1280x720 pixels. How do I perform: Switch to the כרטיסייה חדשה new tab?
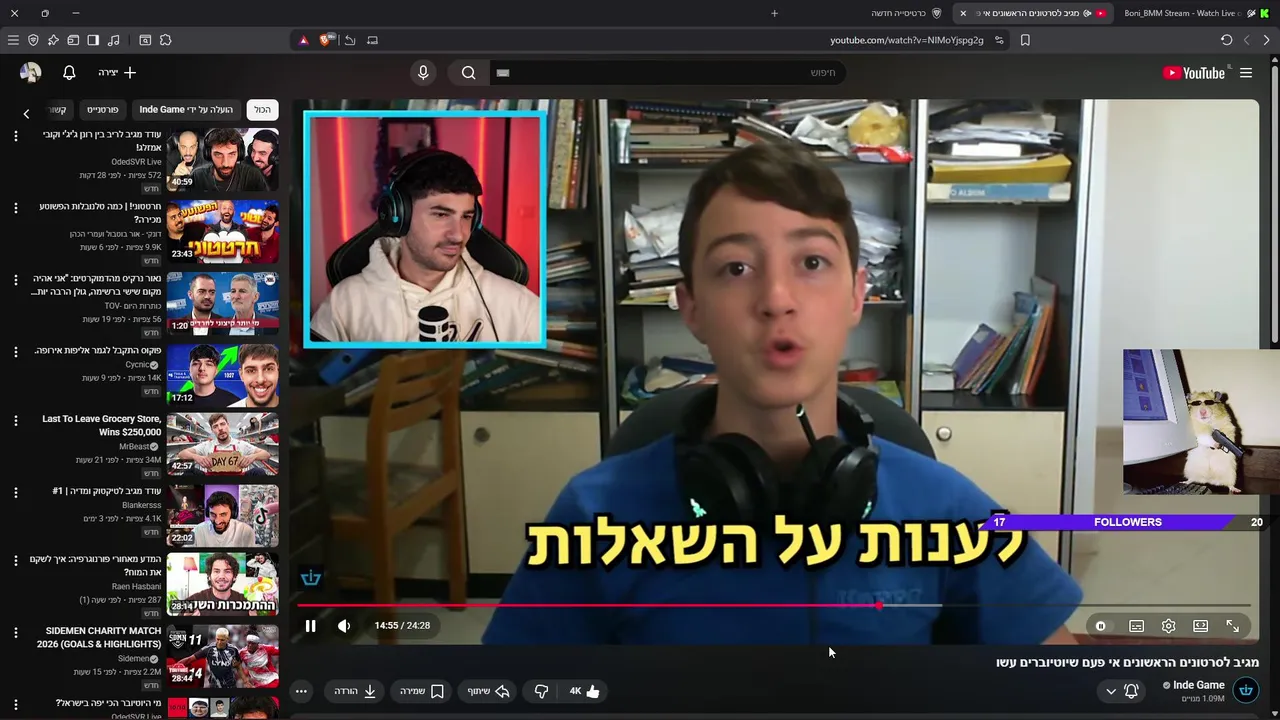click(x=905, y=13)
